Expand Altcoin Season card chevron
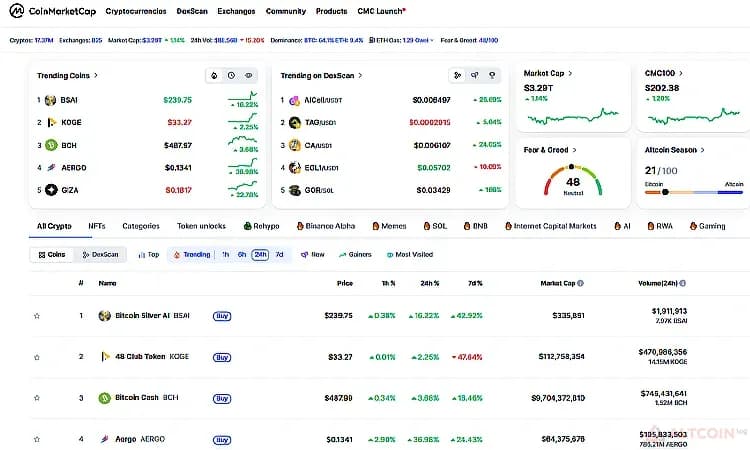This screenshot has width=750, height=450. [x=703, y=150]
